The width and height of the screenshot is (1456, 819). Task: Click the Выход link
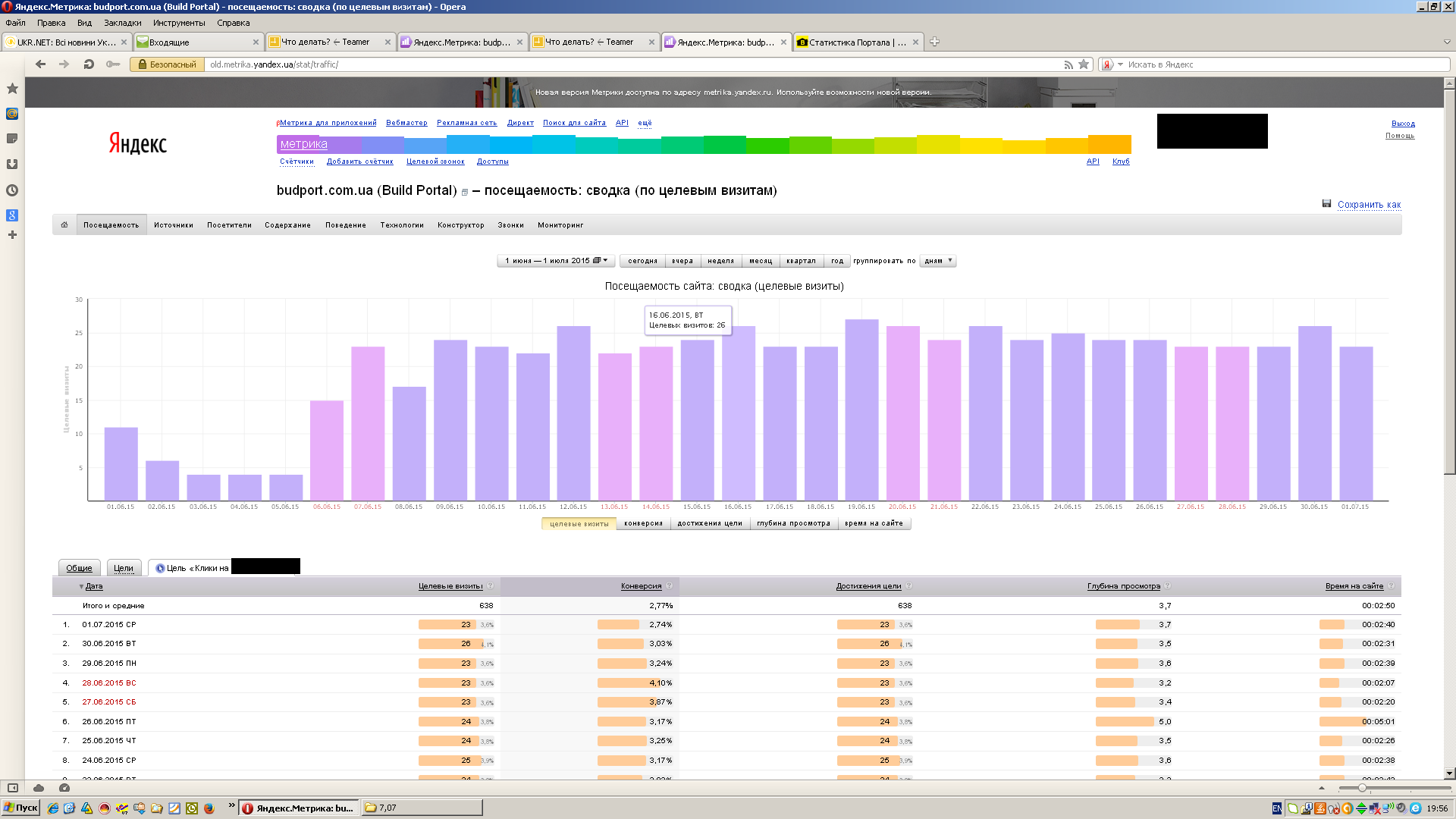coord(1403,124)
